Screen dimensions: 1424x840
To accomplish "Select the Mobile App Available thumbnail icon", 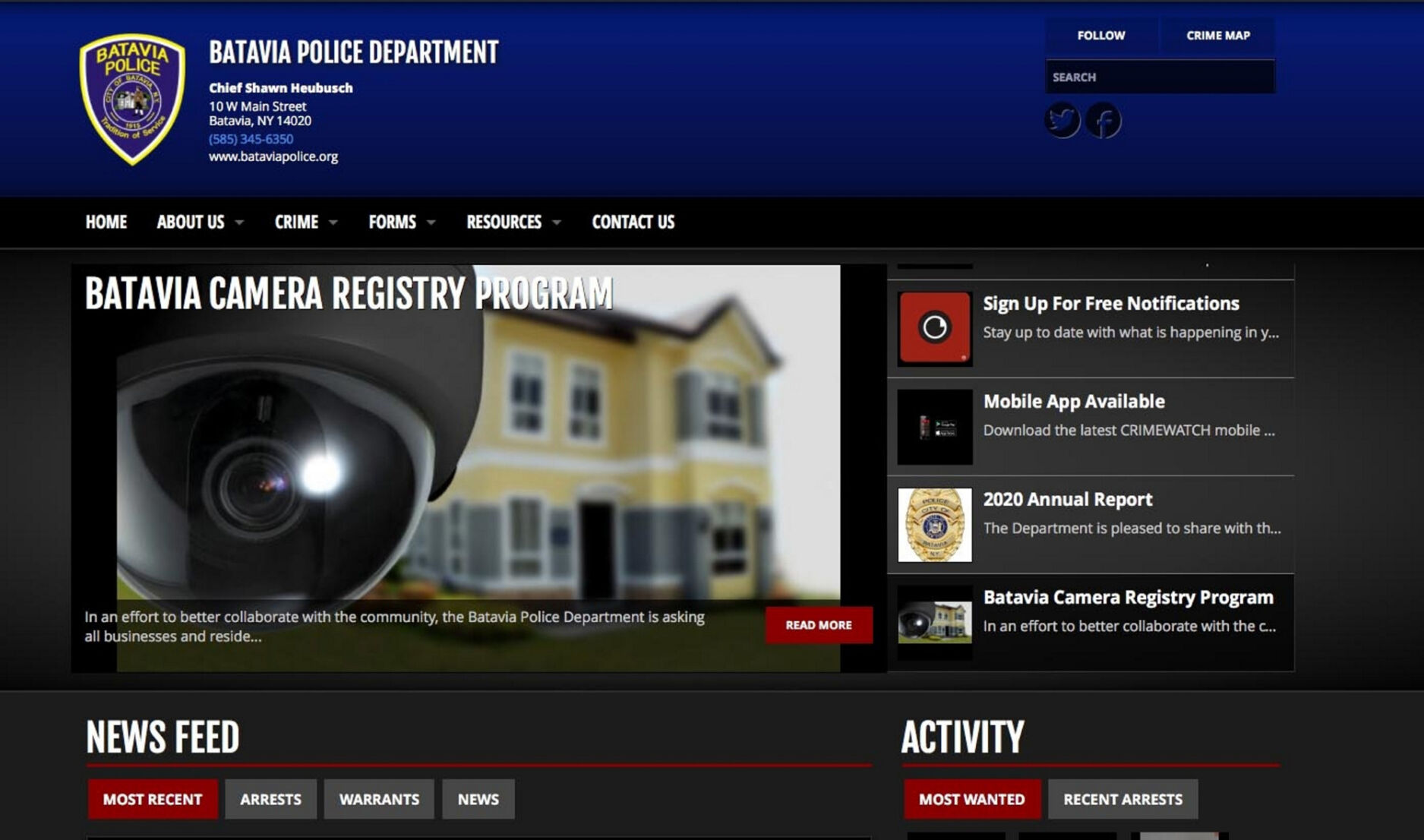I will pos(933,425).
